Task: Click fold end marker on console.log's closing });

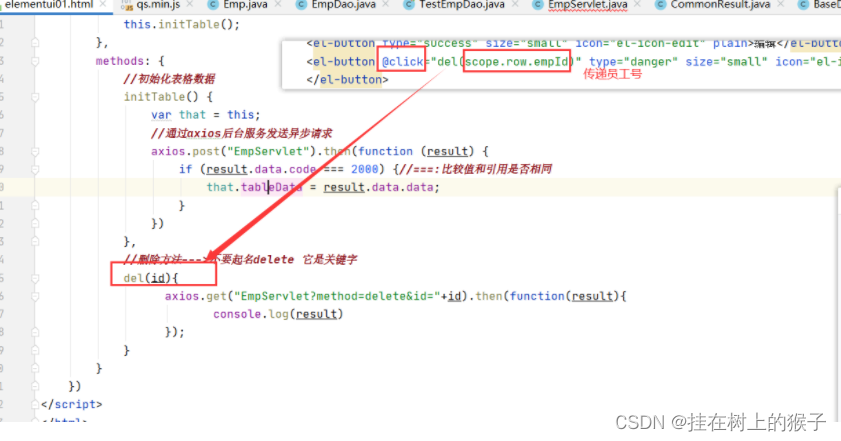Action: [35, 333]
